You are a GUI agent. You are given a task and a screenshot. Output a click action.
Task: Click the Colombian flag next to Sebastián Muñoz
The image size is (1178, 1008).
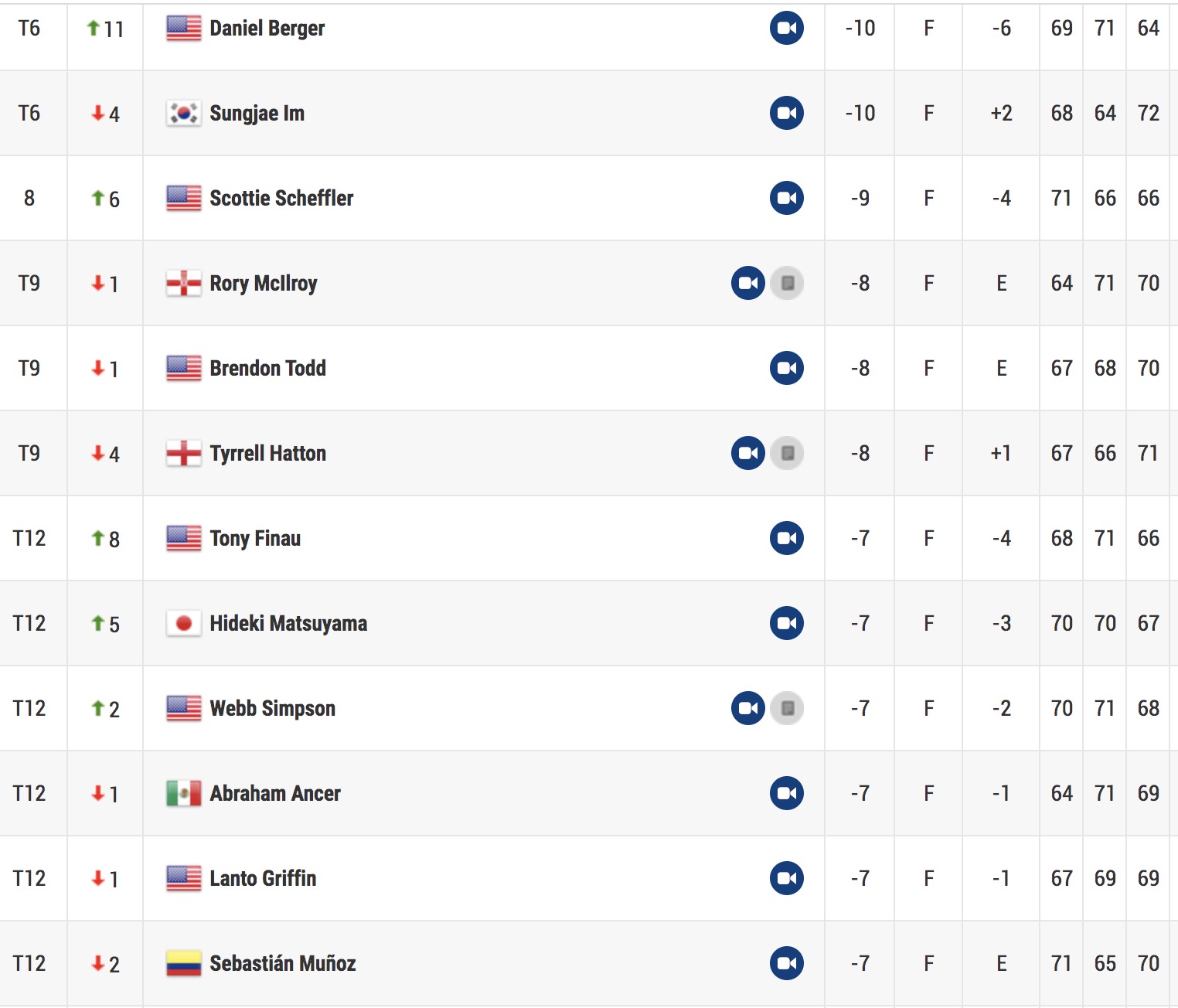[x=184, y=964]
